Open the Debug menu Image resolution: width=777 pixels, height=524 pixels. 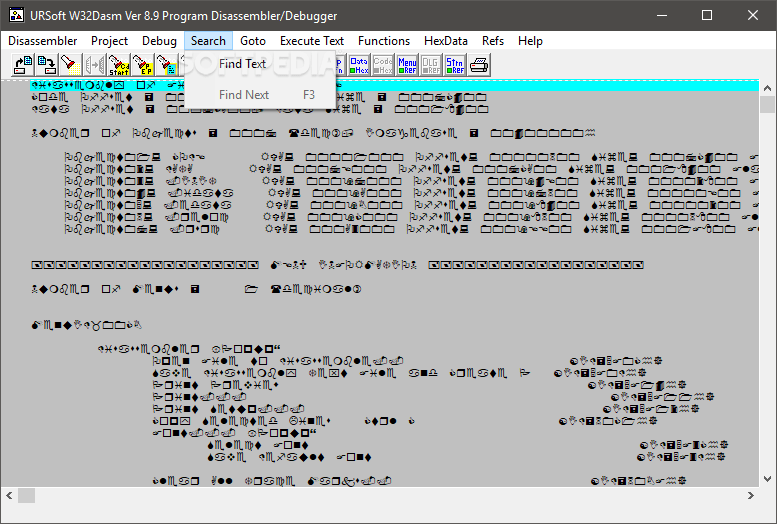pyautogui.click(x=159, y=41)
